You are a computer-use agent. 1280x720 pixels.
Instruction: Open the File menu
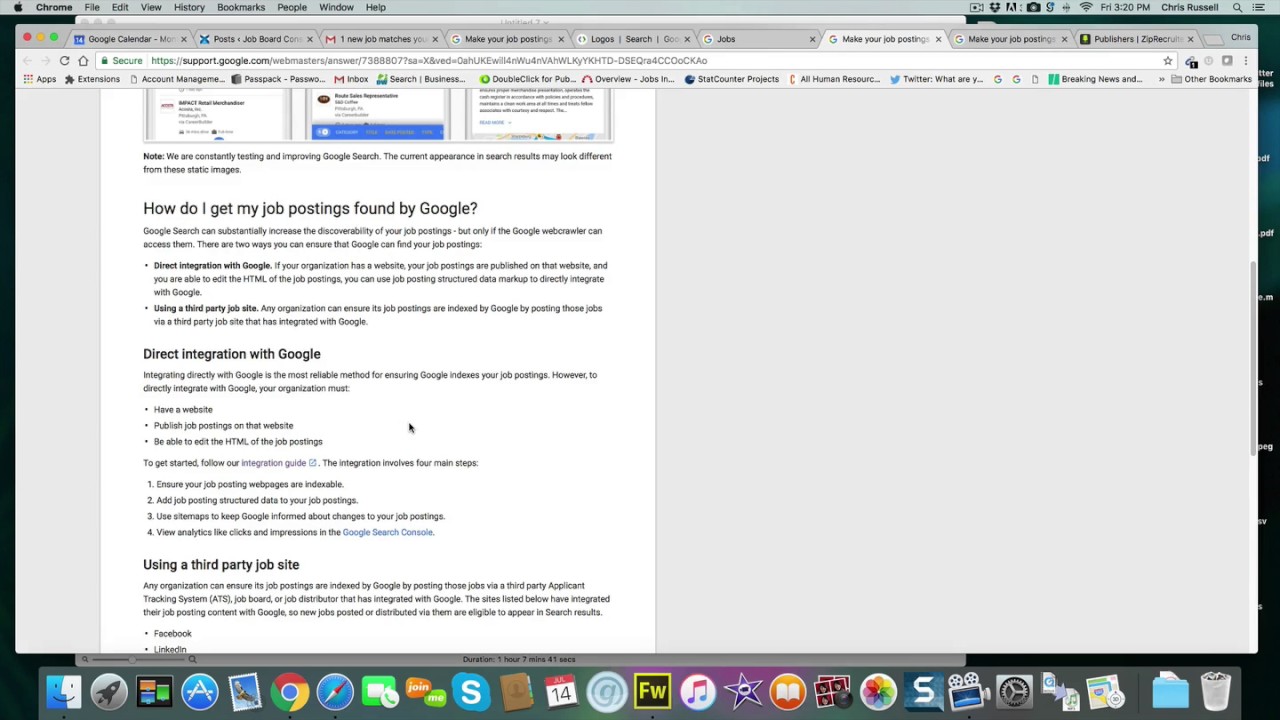[x=92, y=7]
